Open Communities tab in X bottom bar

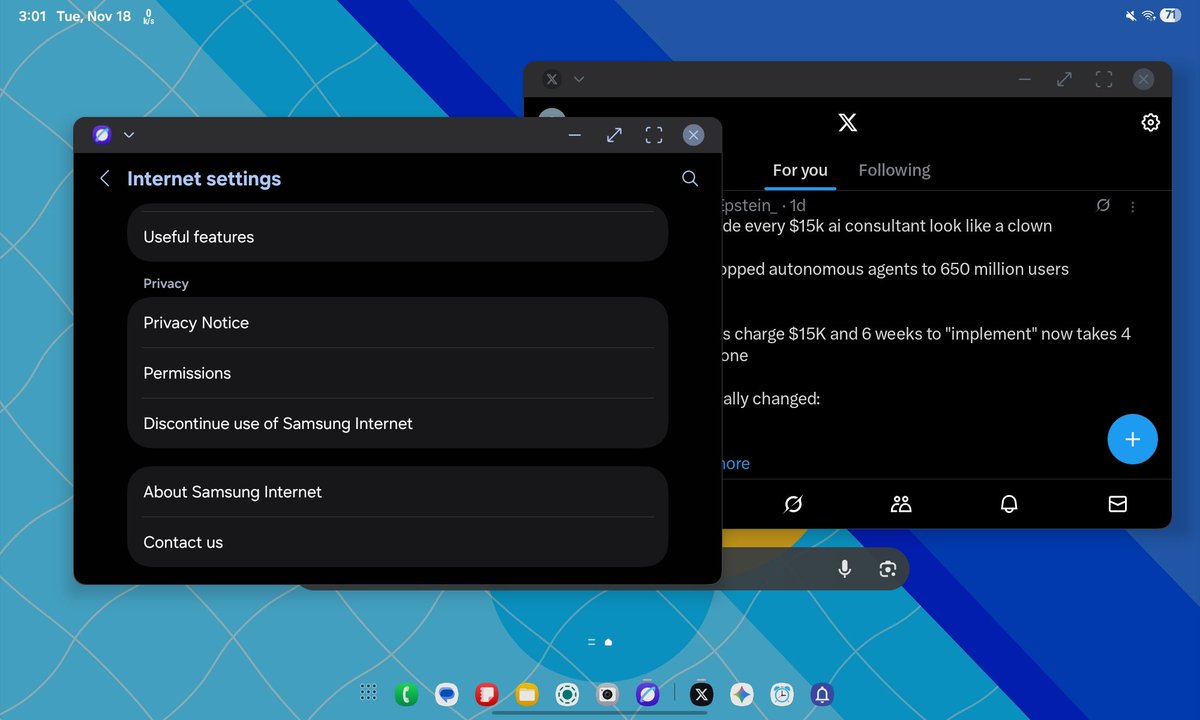[x=901, y=504]
